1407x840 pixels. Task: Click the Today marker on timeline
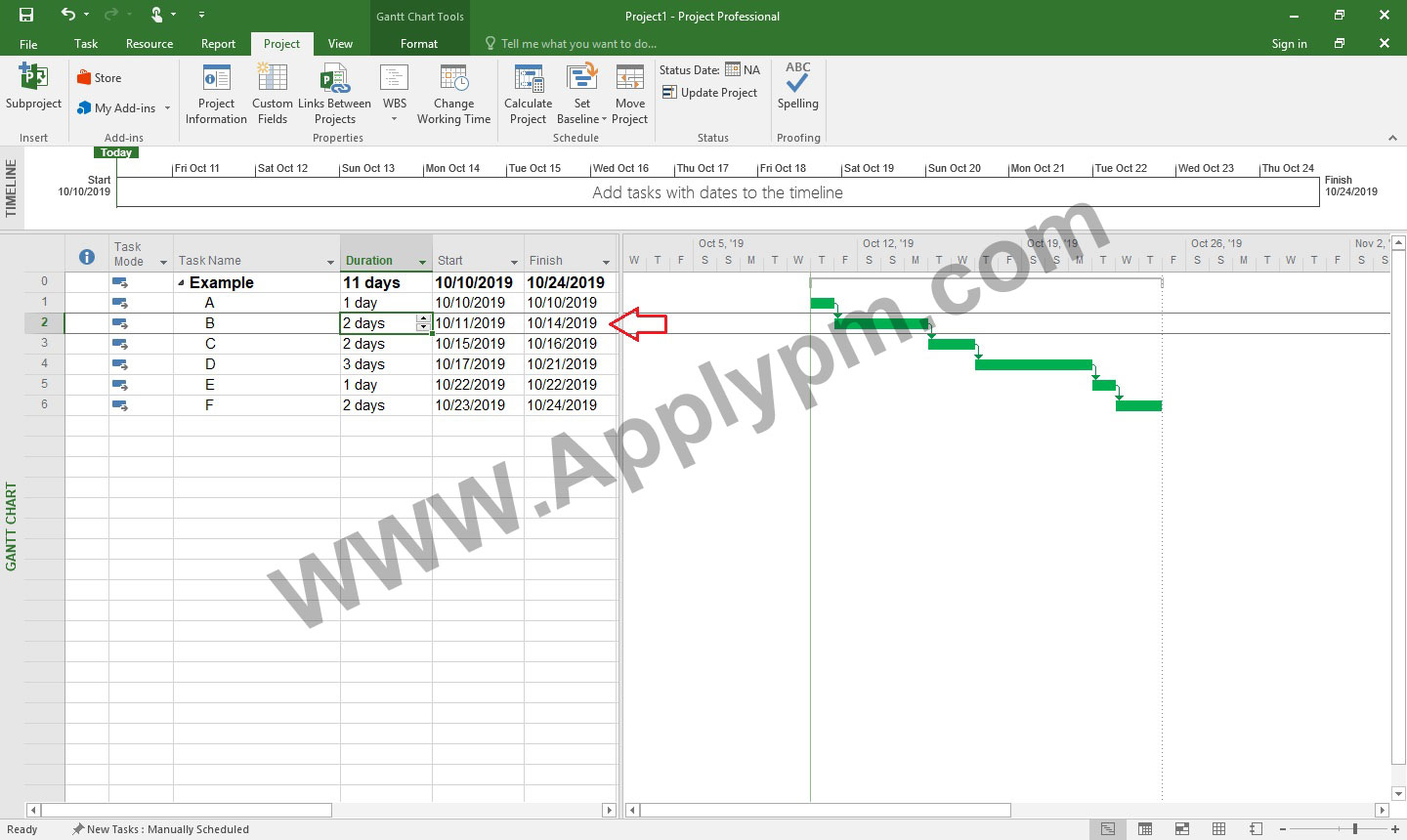pos(116,152)
